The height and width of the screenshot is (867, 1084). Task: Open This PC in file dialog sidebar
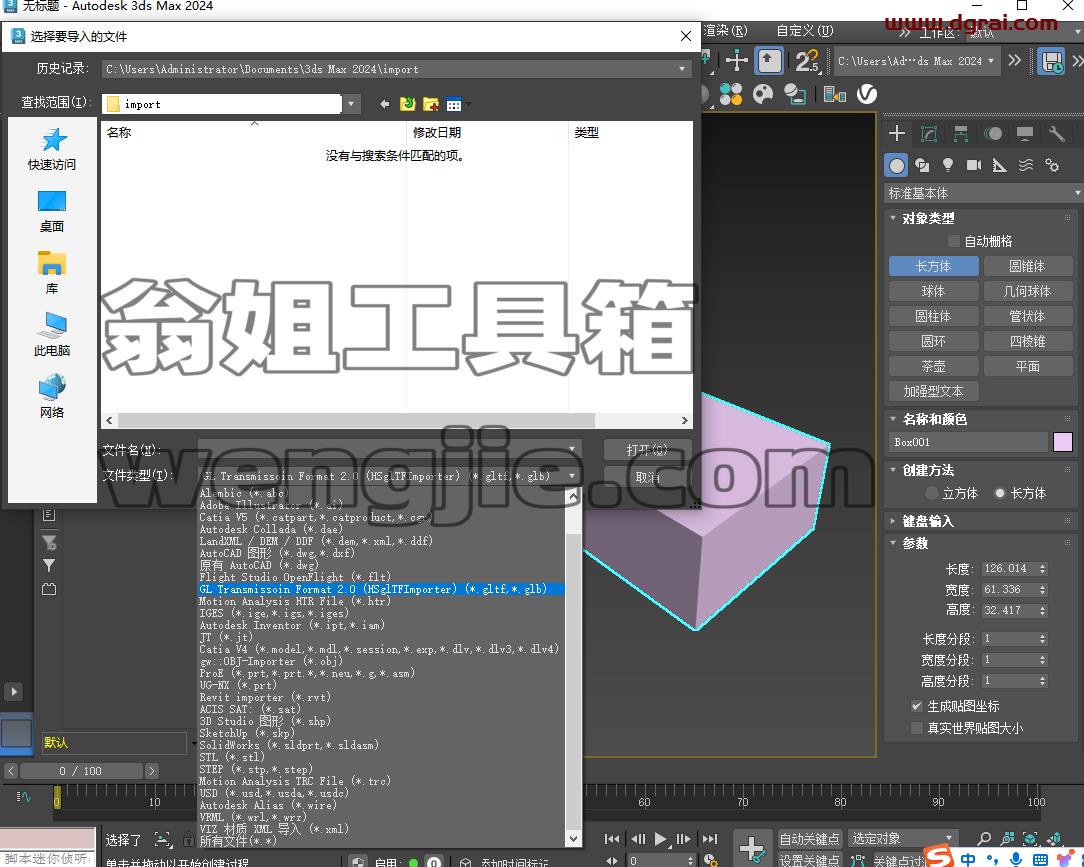tap(52, 335)
